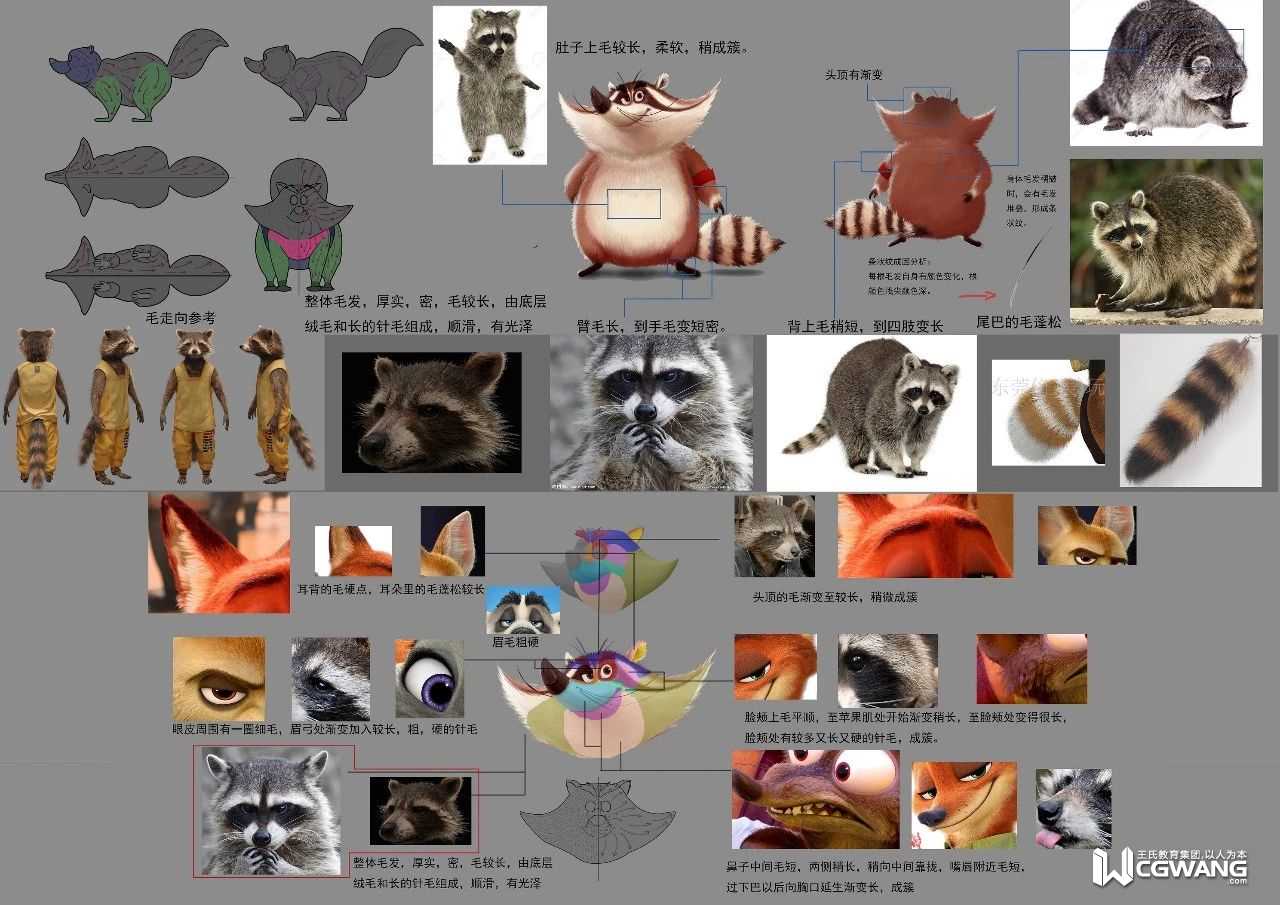Click the text '肚子上毛较长，柔软，稍成簇。'

pos(654,47)
